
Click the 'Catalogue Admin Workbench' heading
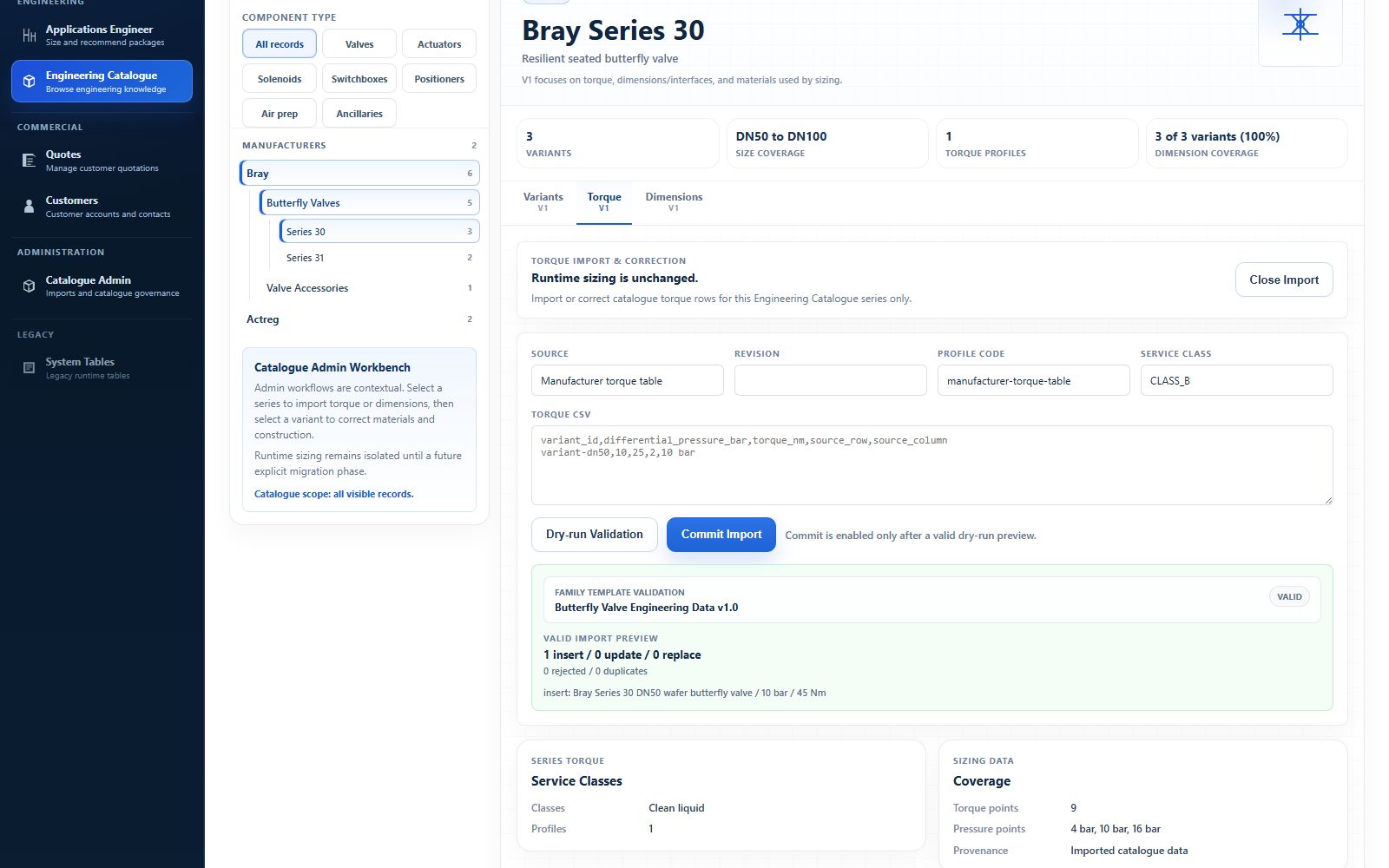pyautogui.click(x=332, y=368)
